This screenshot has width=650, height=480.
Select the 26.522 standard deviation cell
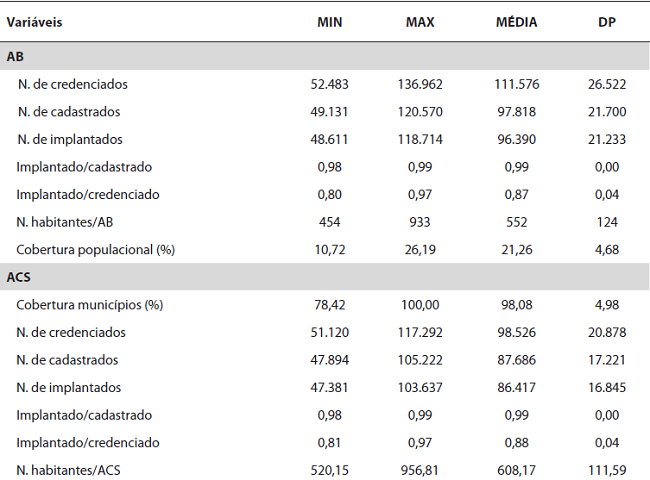click(x=606, y=84)
